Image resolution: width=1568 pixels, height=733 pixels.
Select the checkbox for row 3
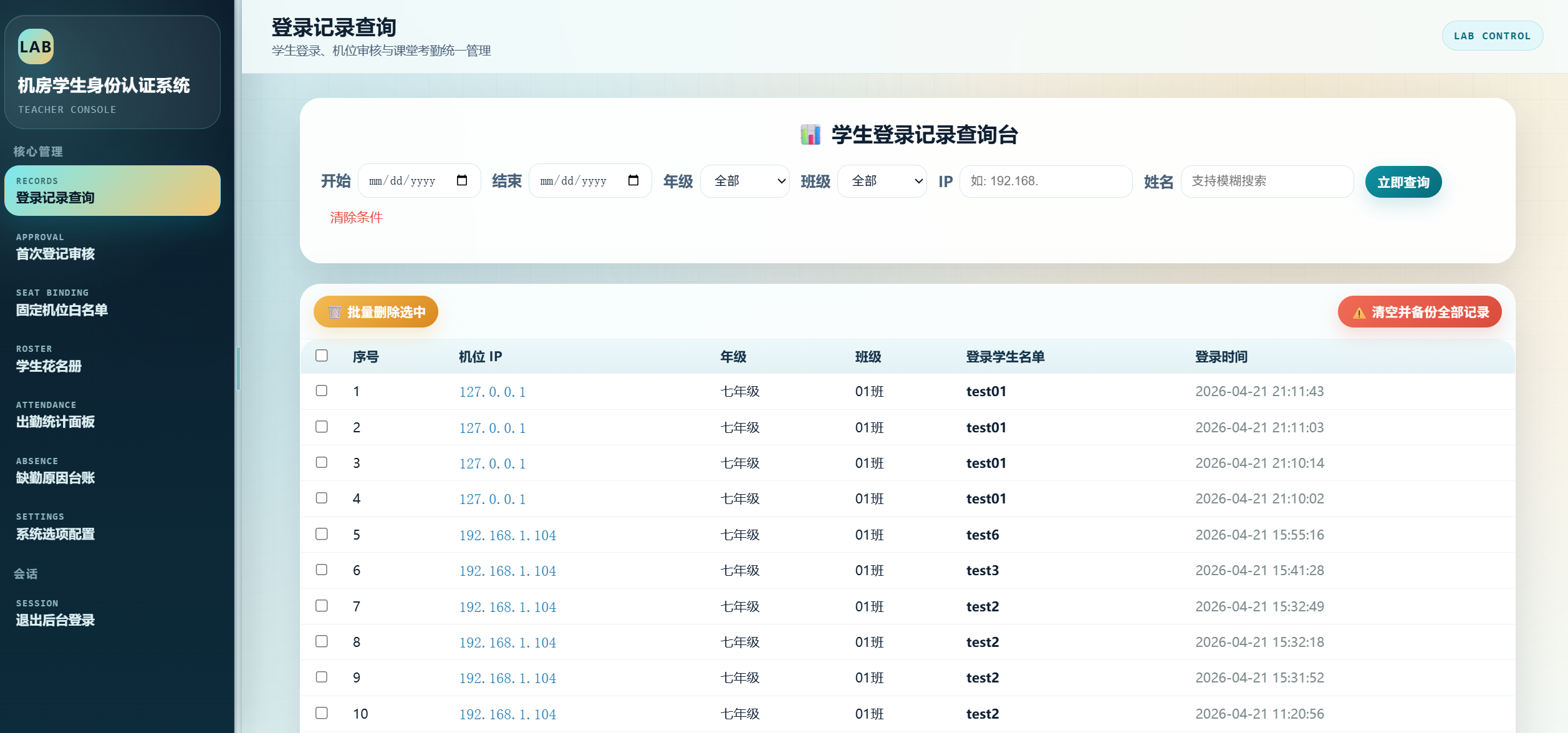[322, 462]
